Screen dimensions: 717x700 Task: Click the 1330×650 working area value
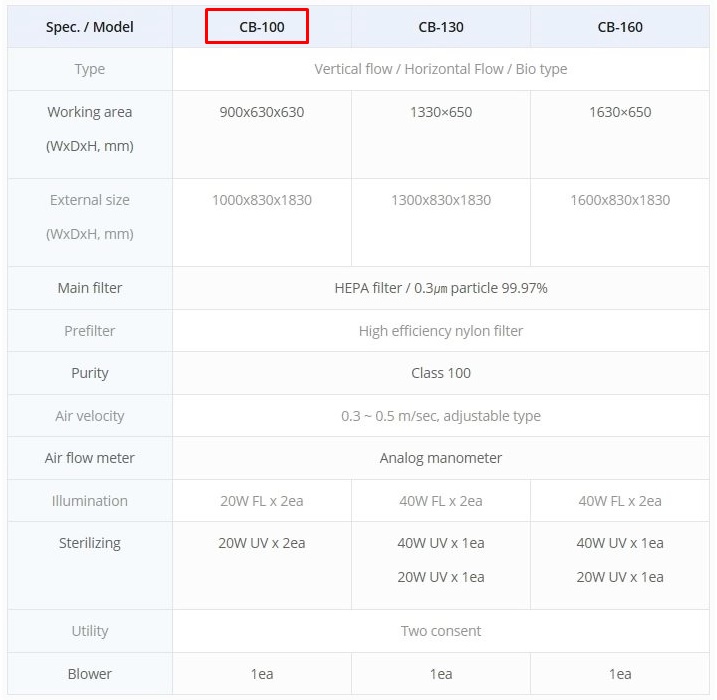coord(440,112)
